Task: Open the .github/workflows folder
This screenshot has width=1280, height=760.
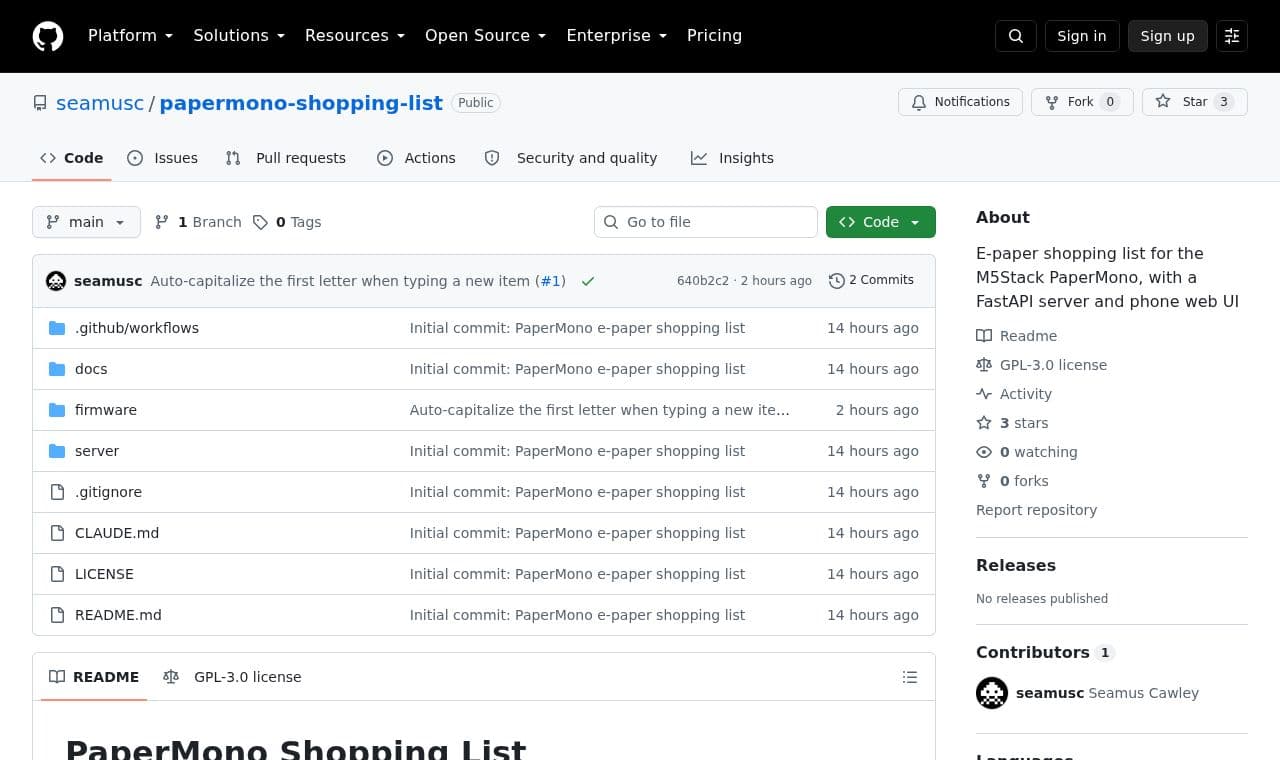Action: pos(137,328)
